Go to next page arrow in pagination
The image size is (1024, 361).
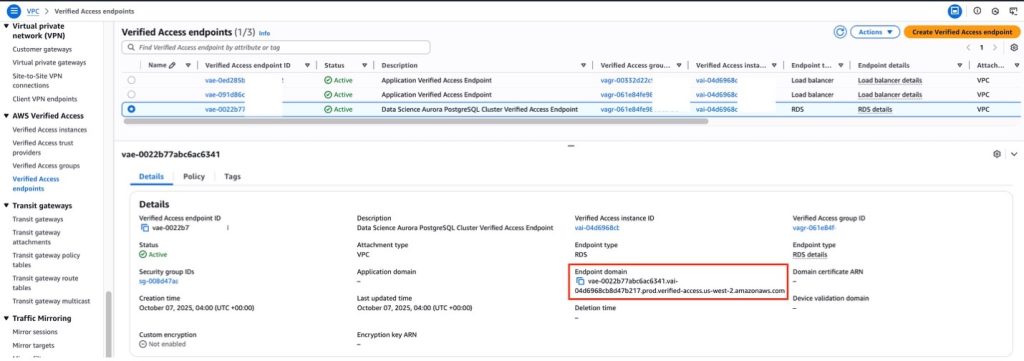995,48
